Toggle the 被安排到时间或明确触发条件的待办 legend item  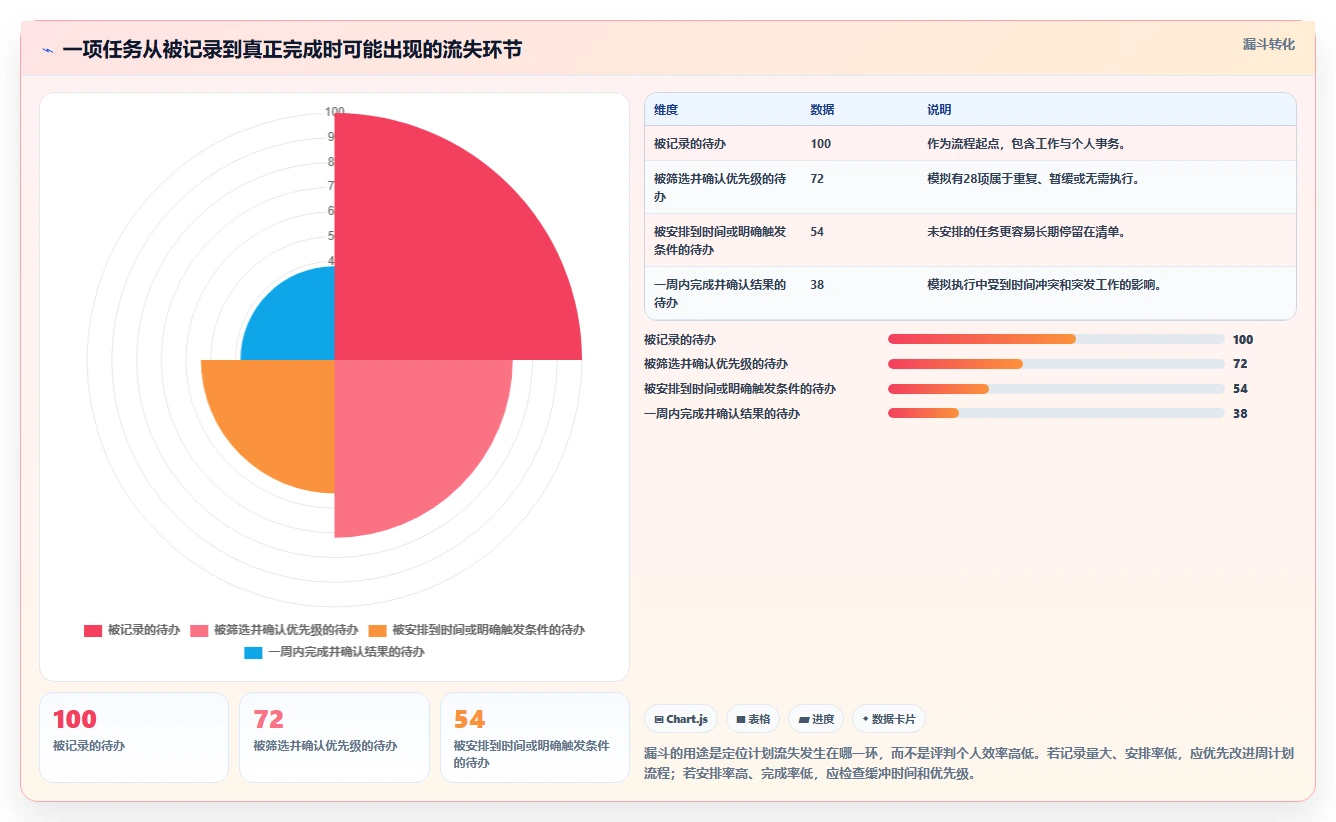point(476,630)
